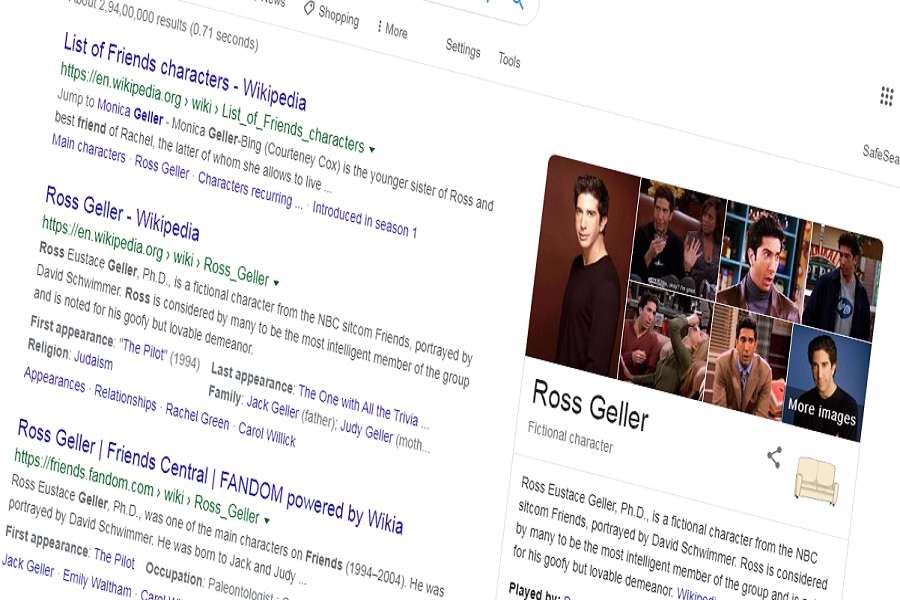Click the Fictional character subtitle
Screen dimensions: 900x600
point(570,437)
